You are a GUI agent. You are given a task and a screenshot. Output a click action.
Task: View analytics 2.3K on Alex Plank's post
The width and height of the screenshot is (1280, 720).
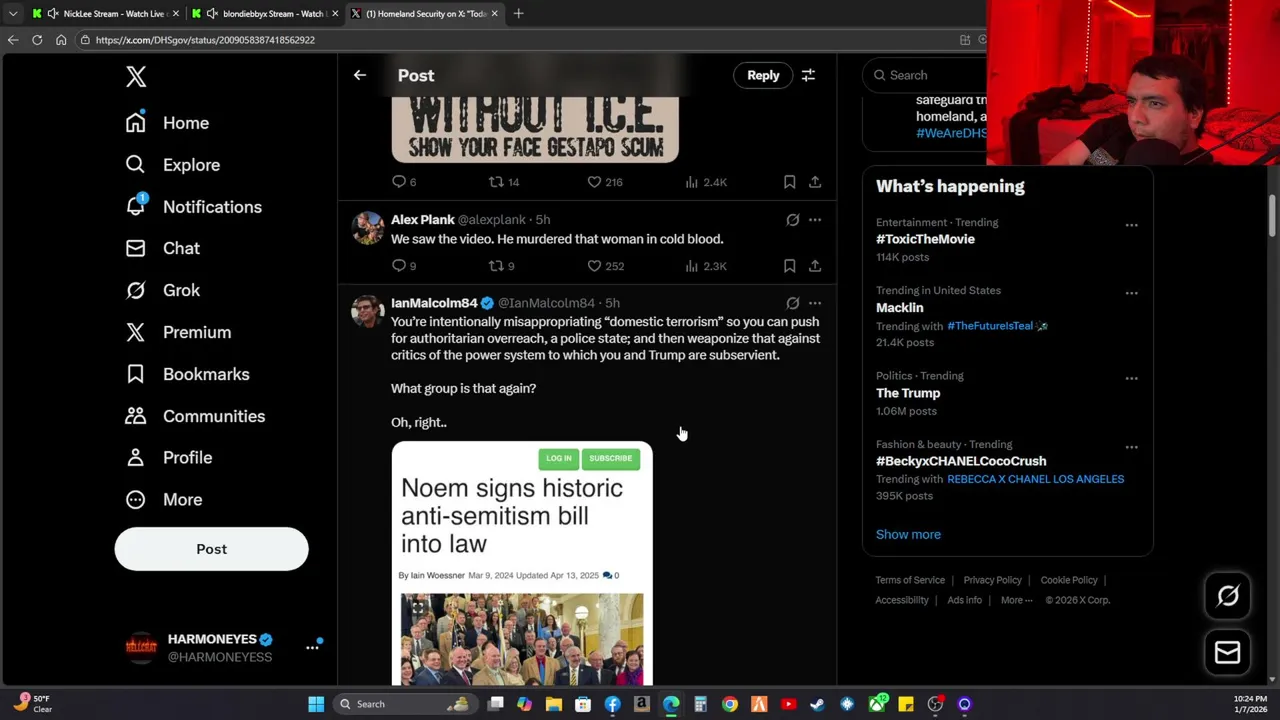[x=706, y=266]
